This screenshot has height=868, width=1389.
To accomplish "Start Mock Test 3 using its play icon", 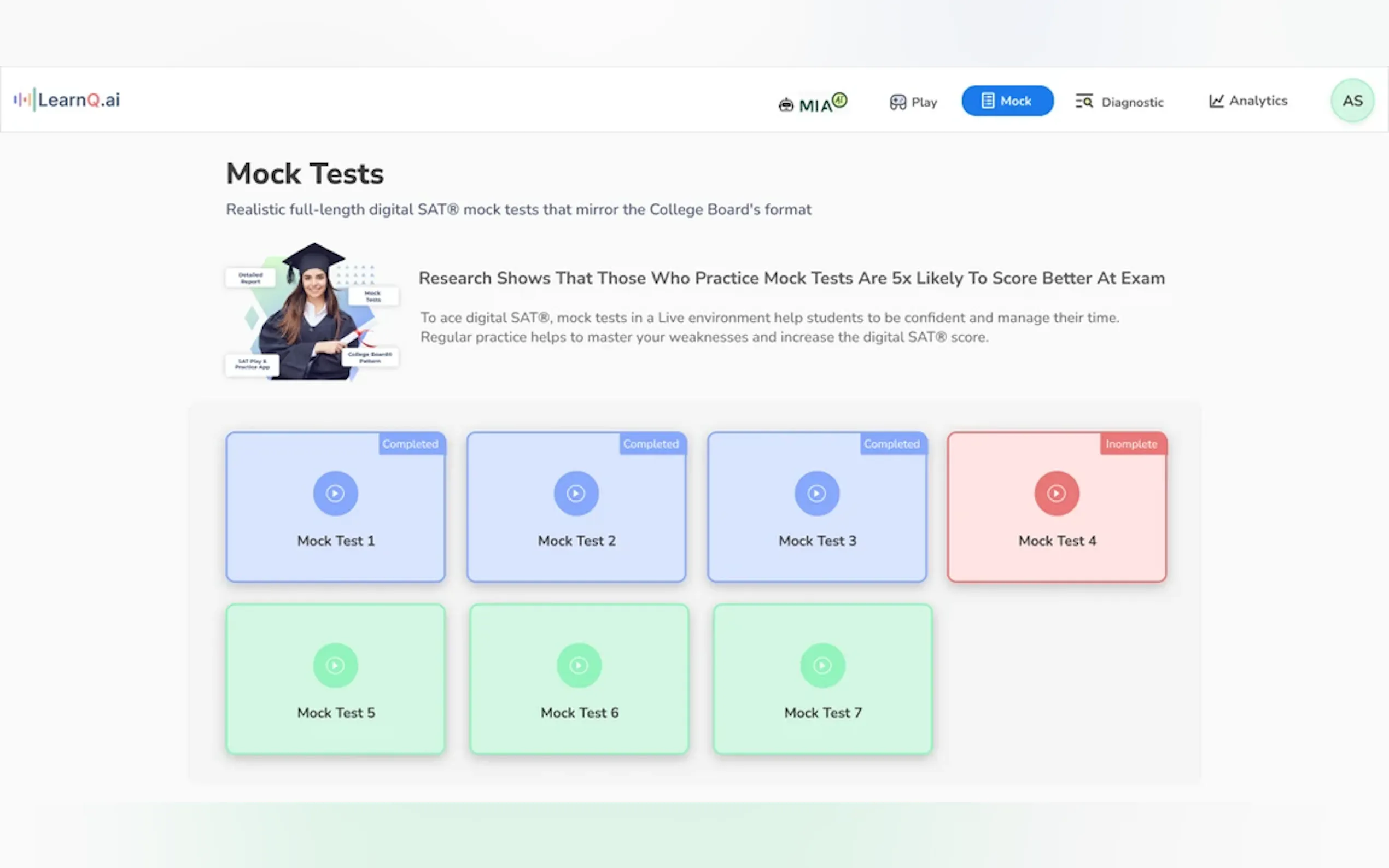I will [816, 493].
